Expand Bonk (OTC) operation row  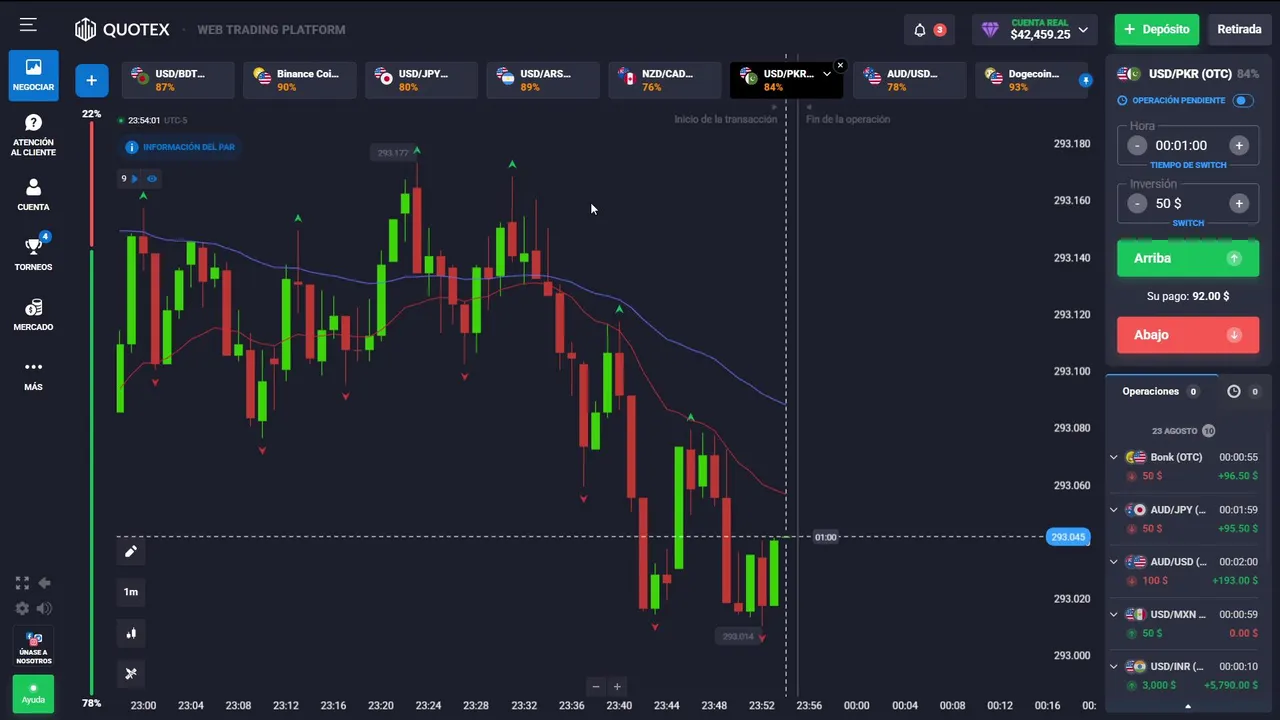click(1114, 457)
